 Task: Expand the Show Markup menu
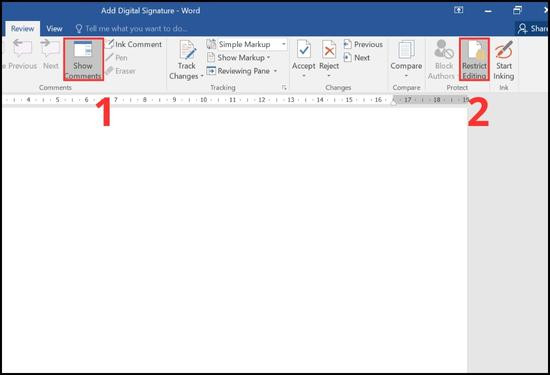point(239,58)
